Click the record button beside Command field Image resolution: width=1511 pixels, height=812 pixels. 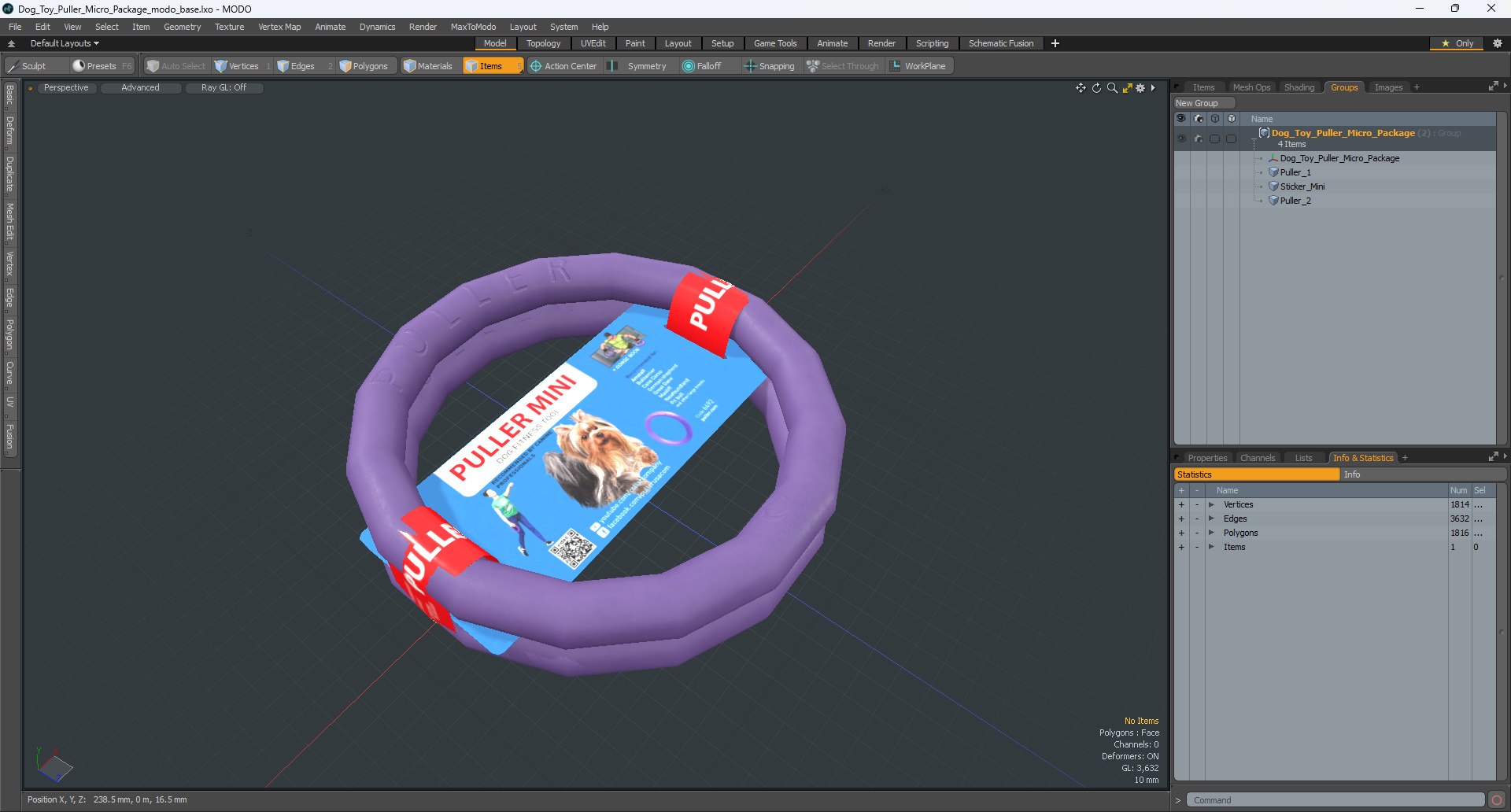pos(1497,800)
